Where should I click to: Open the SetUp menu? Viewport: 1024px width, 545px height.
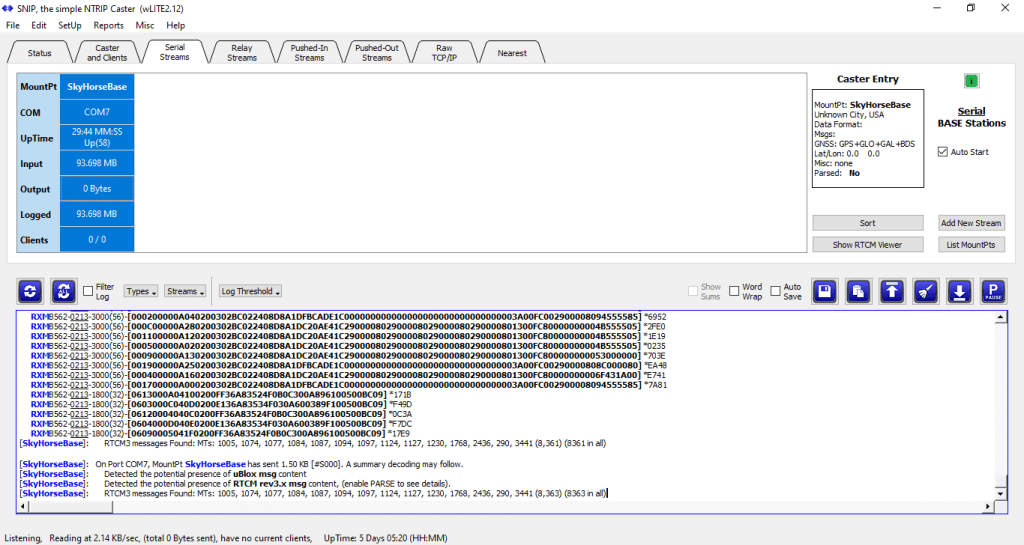click(70, 25)
